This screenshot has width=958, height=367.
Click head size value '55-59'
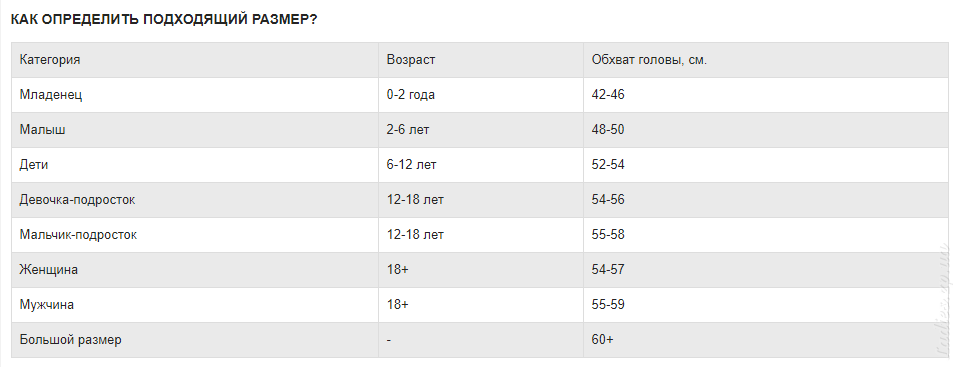608,305
